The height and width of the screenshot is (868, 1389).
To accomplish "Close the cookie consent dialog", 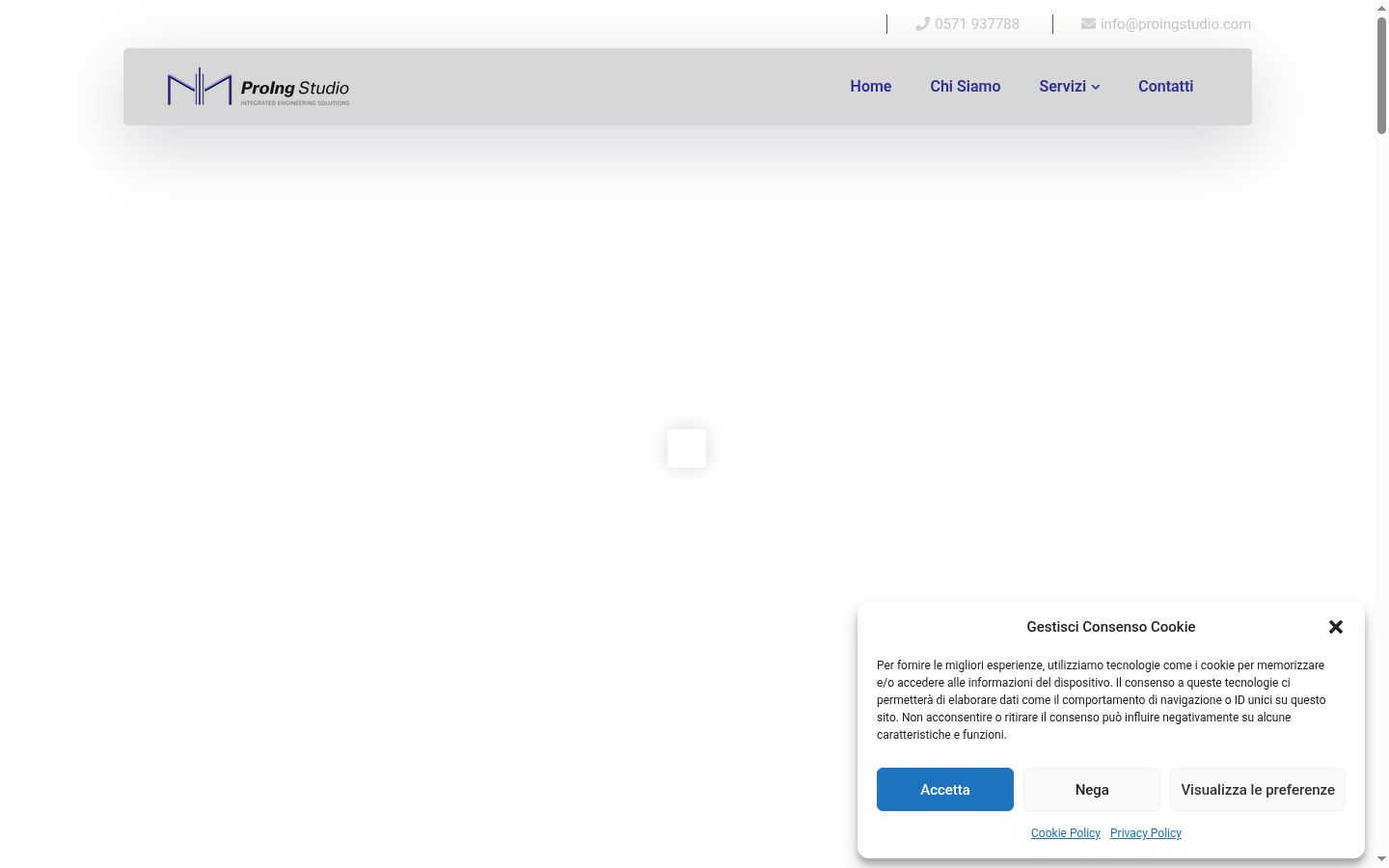I will [x=1336, y=627].
